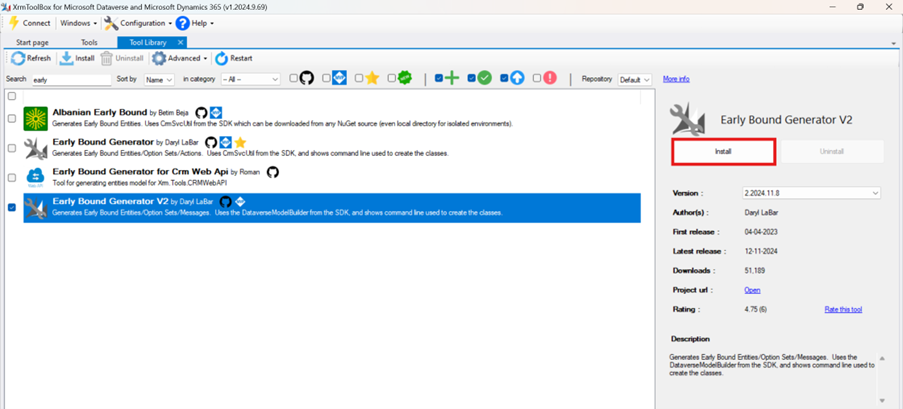Viewport: 903px width, 409px height.
Task: Click the description scrollbar down arrow
Action: click(882, 400)
